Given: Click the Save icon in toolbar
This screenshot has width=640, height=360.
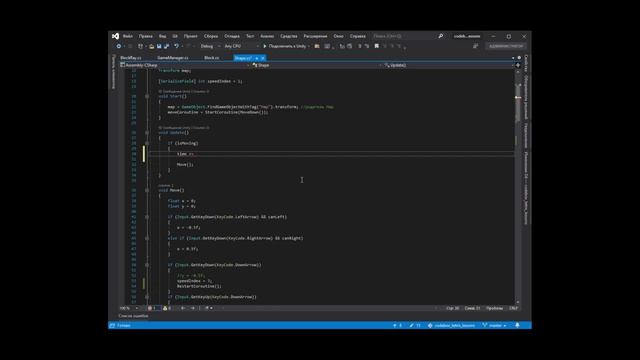Looking at the screenshot, I should click(x=159, y=47).
